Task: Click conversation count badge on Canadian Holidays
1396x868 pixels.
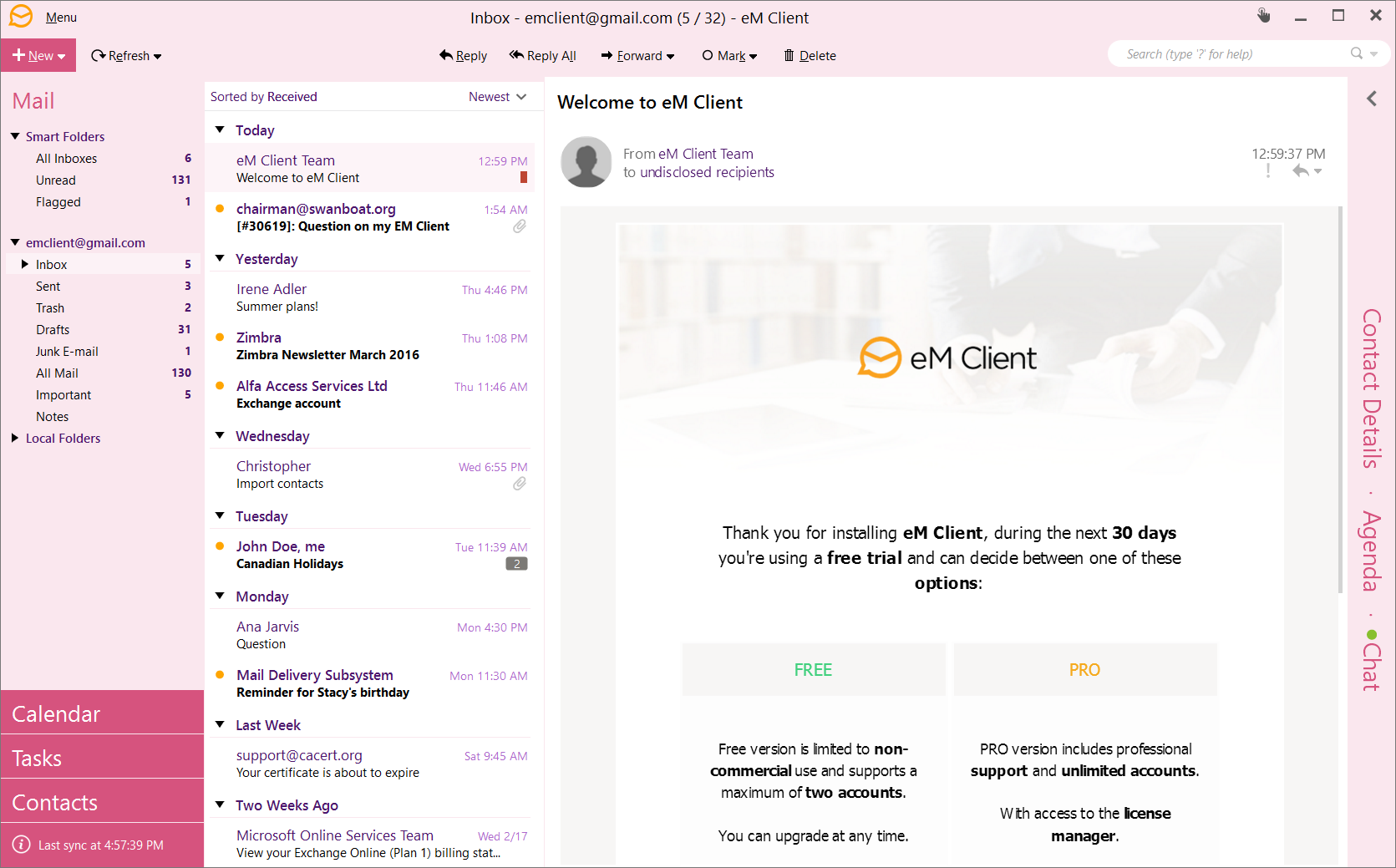Action: click(x=517, y=564)
